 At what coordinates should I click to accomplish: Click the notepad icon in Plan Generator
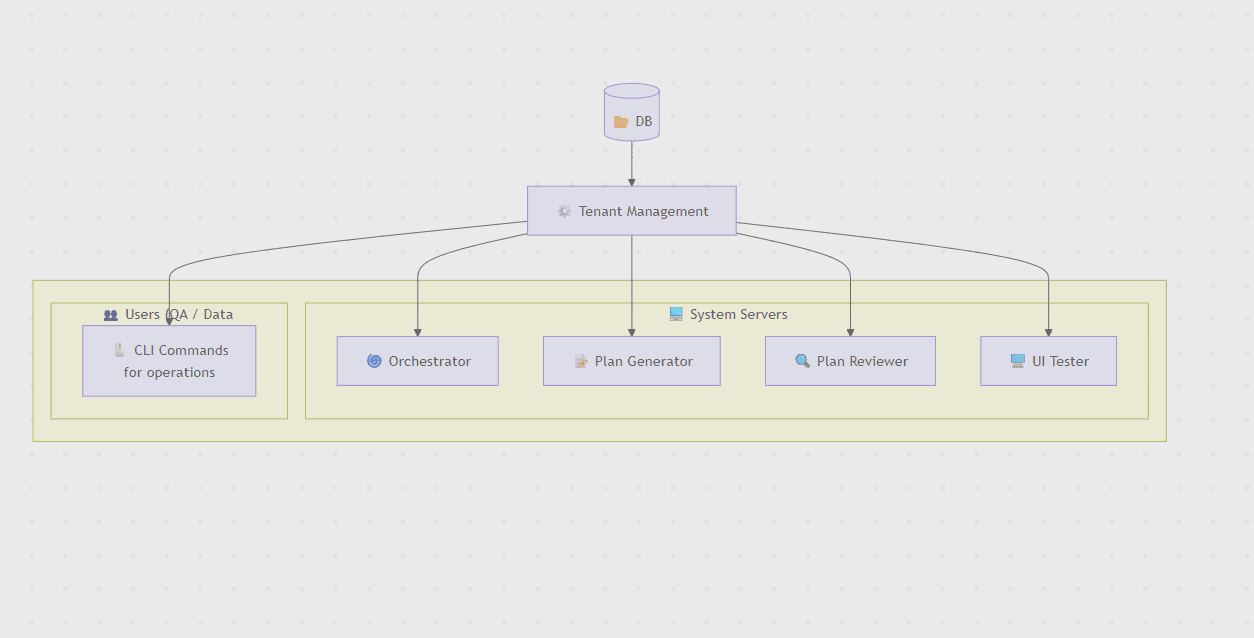coord(581,361)
